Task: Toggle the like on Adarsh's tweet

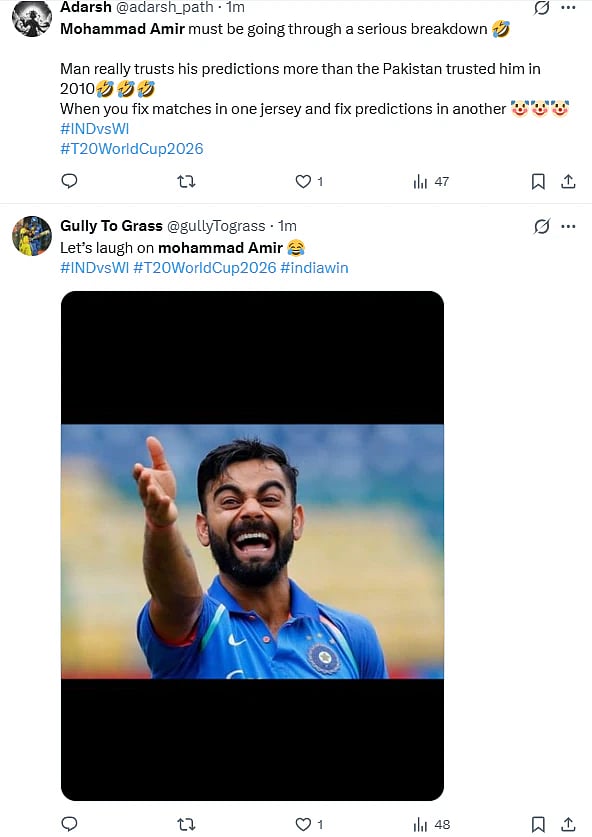Action: (301, 181)
